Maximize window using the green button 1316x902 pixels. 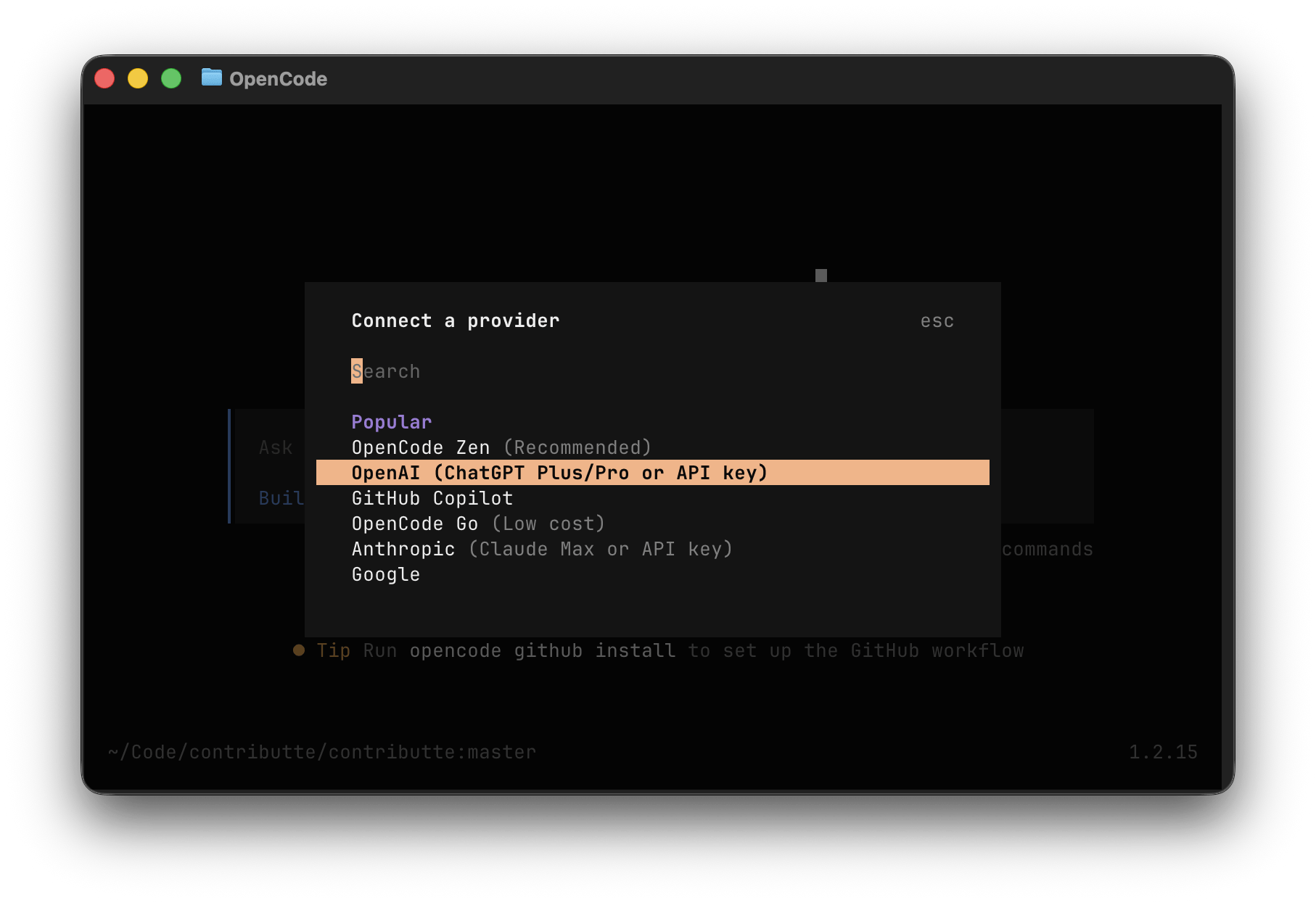[x=171, y=78]
